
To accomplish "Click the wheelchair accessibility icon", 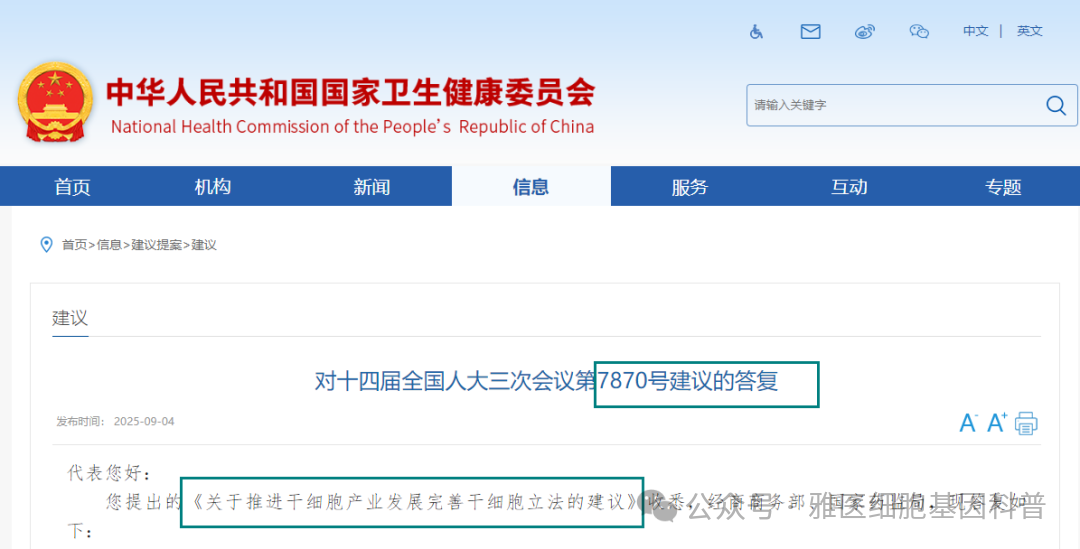I will click(x=757, y=32).
